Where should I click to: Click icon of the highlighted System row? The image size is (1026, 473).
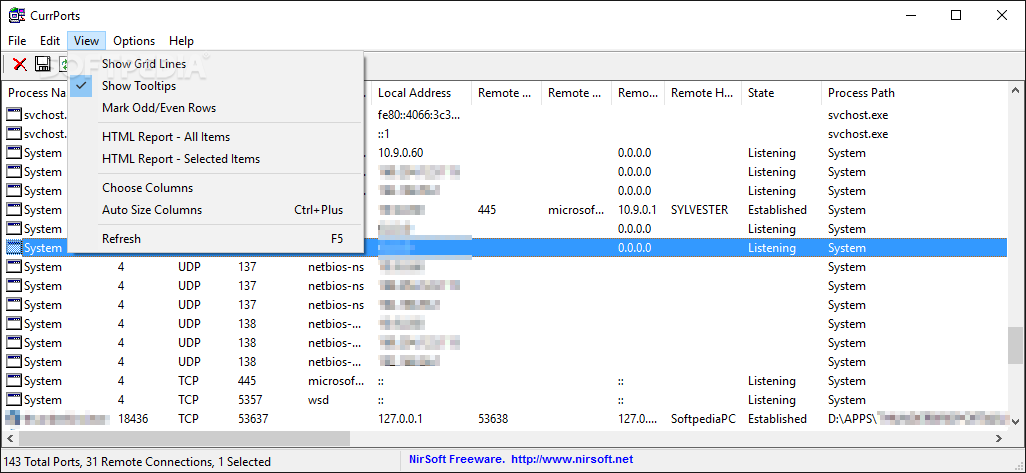(14, 248)
